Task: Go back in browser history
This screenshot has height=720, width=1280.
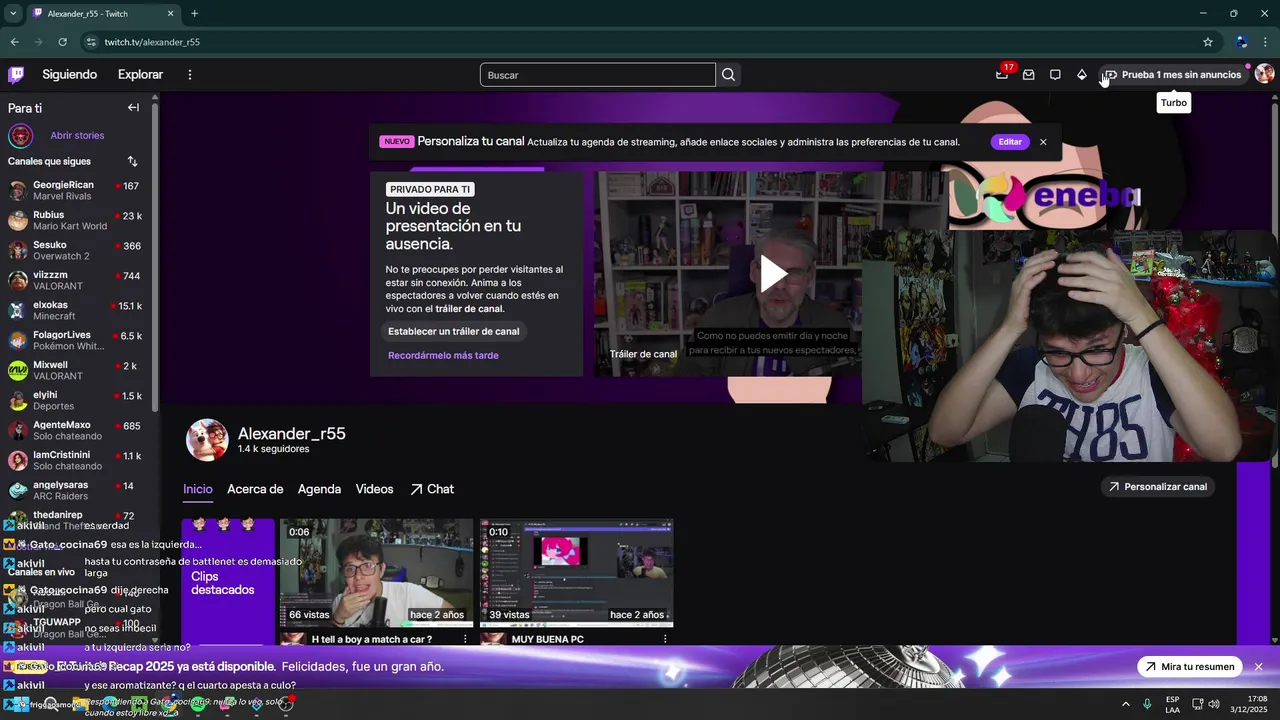Action: [x=14, y=42]
